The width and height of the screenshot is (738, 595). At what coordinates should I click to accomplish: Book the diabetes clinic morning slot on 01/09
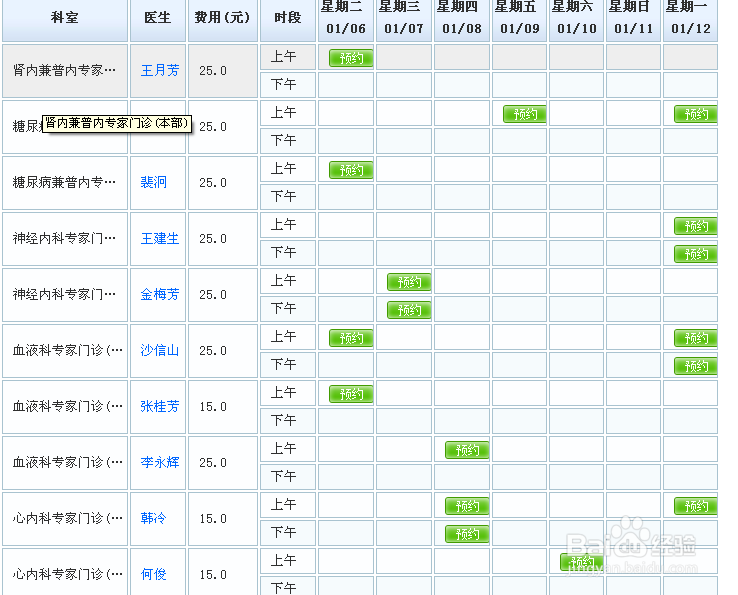(x=524, y=114)
